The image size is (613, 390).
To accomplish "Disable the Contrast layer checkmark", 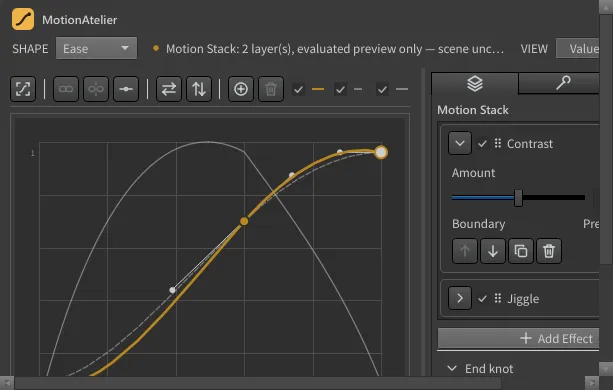I will pyautogui.click(x=482, y=143).
